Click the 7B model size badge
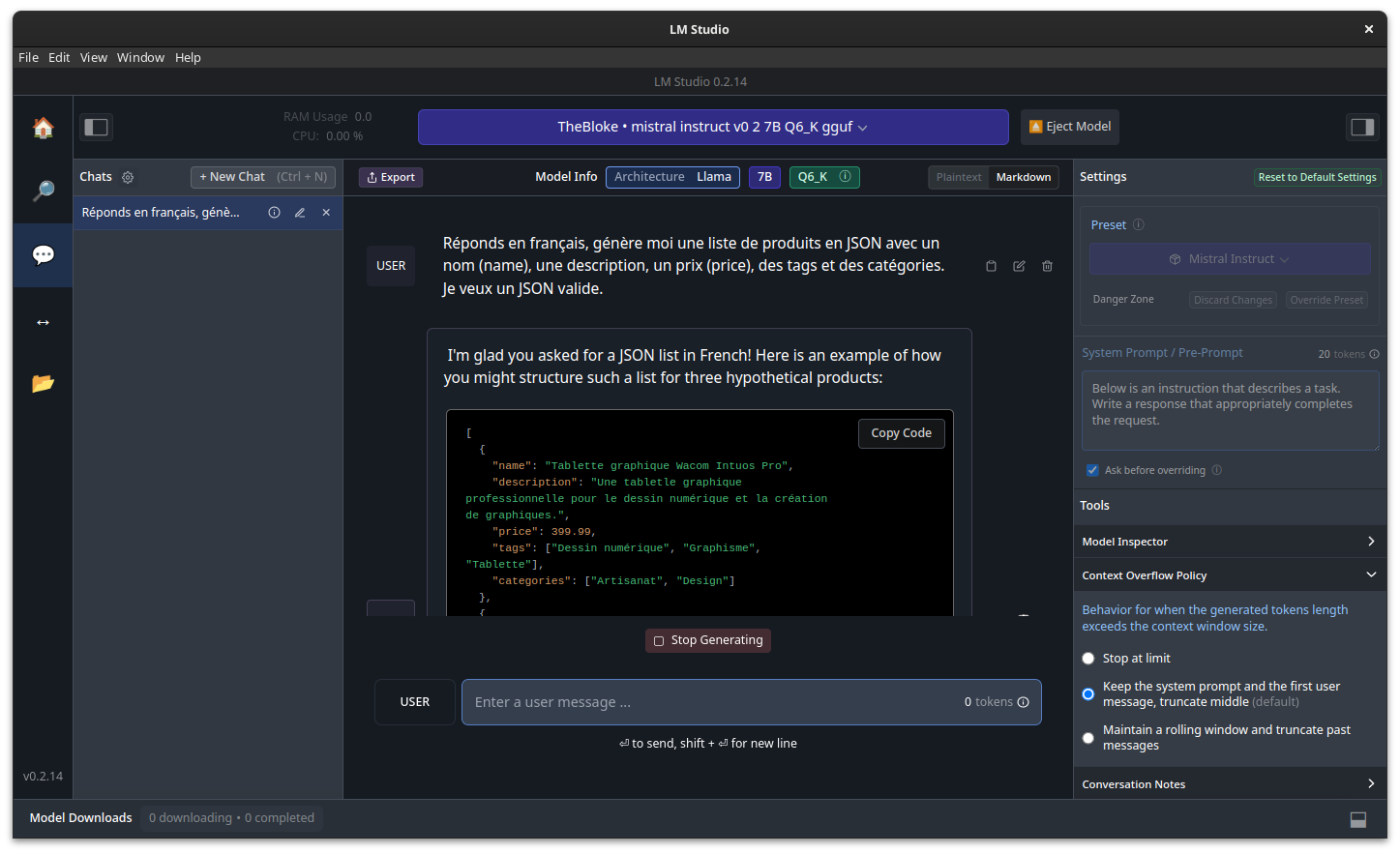1400x854 pixels. point(764,177)
